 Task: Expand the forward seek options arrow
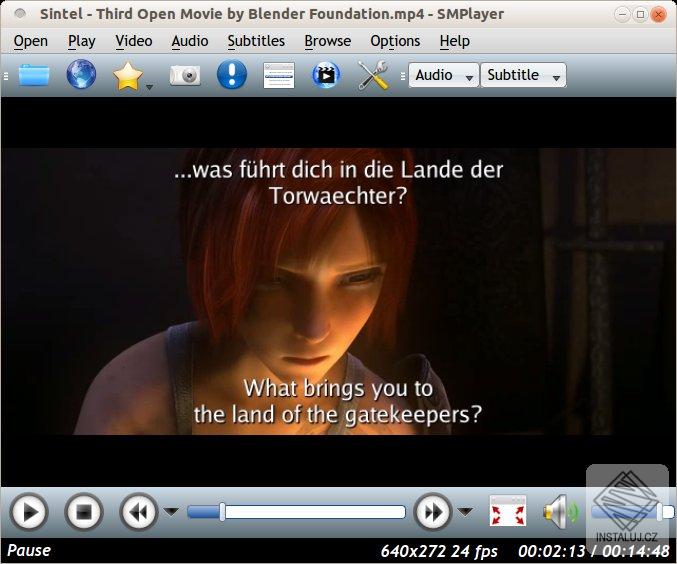(465, 512)
